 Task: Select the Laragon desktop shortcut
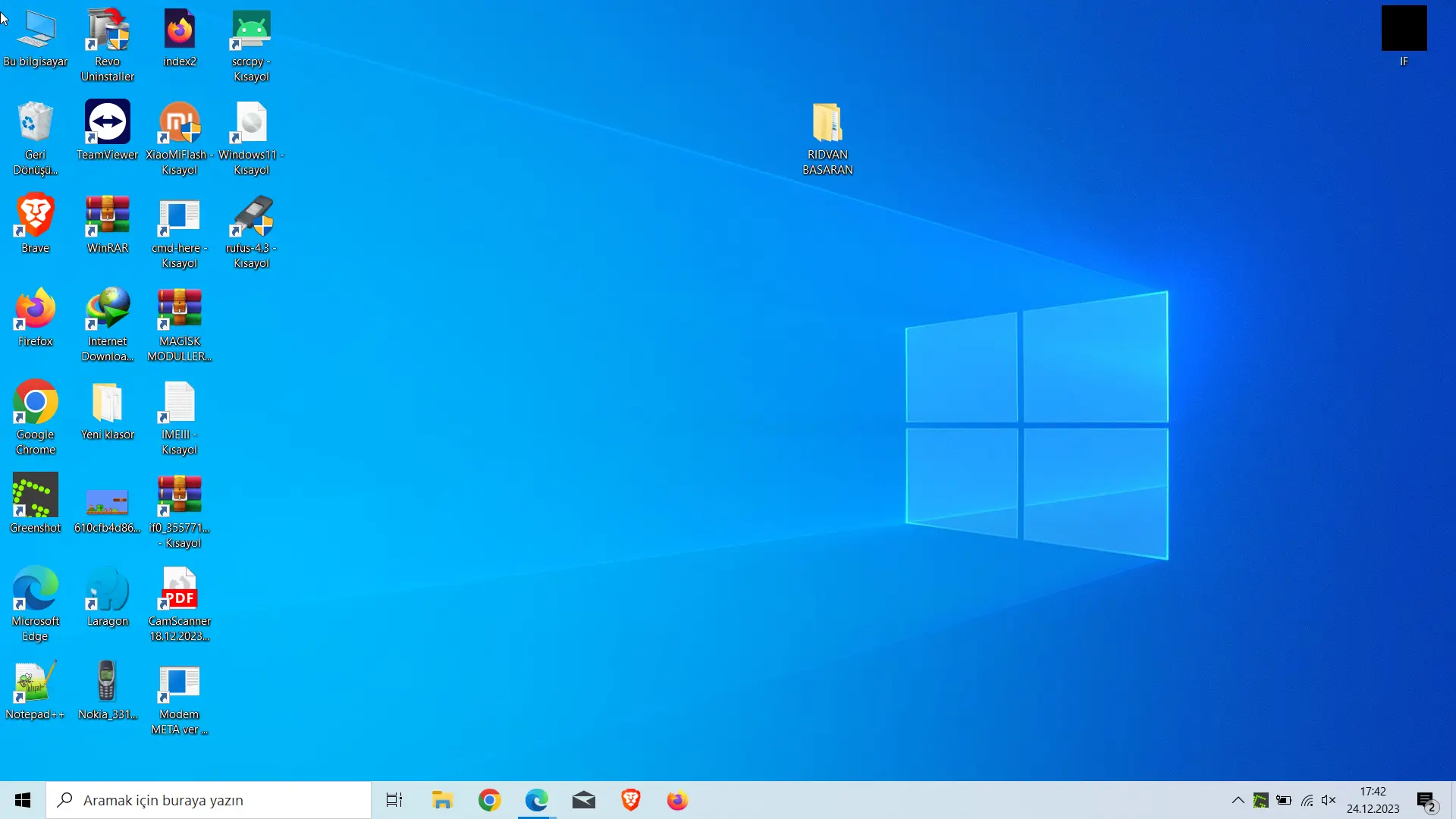coord(108,598)
